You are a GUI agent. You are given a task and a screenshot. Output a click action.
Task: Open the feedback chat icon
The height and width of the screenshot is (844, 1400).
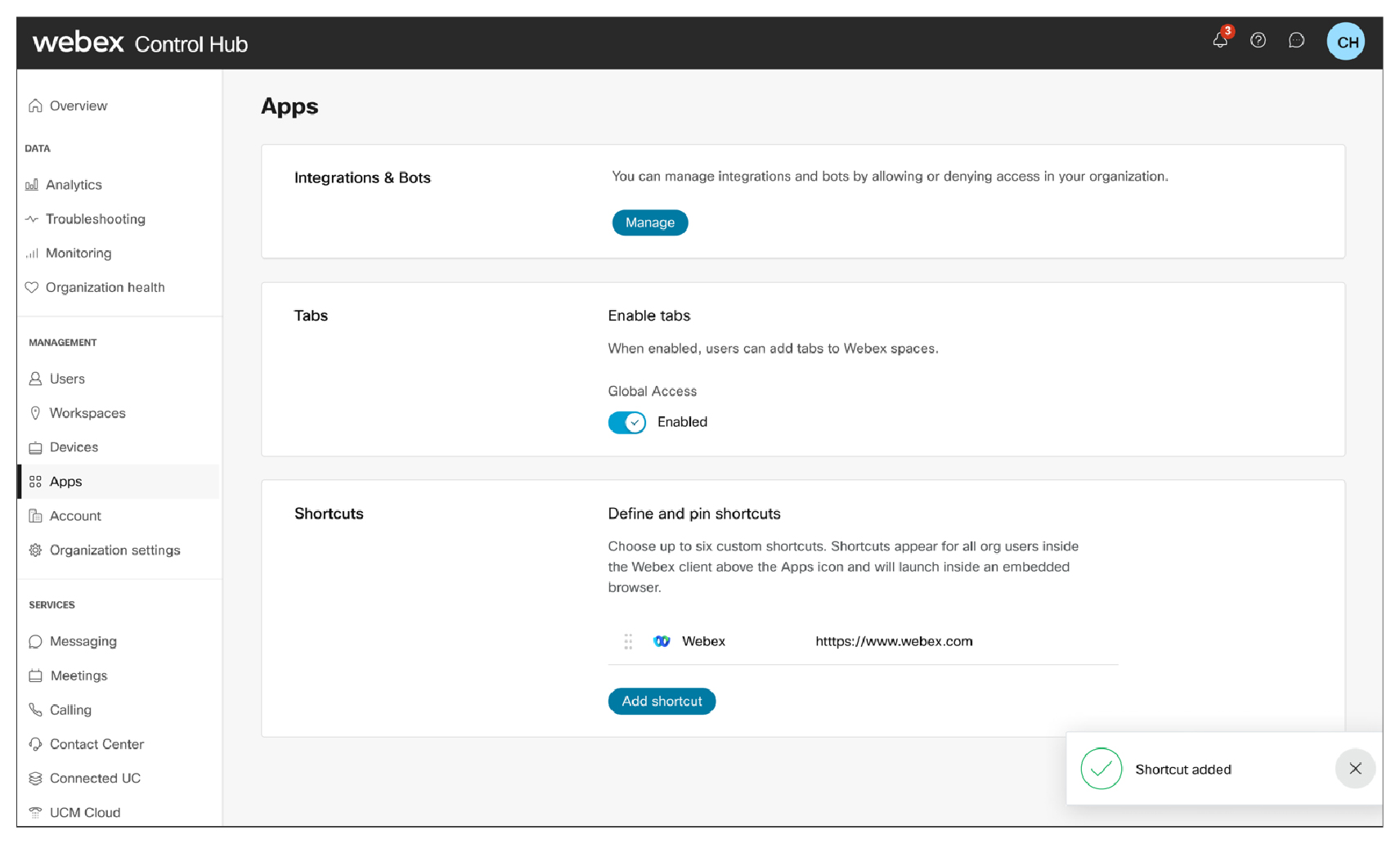point(1296,40)
